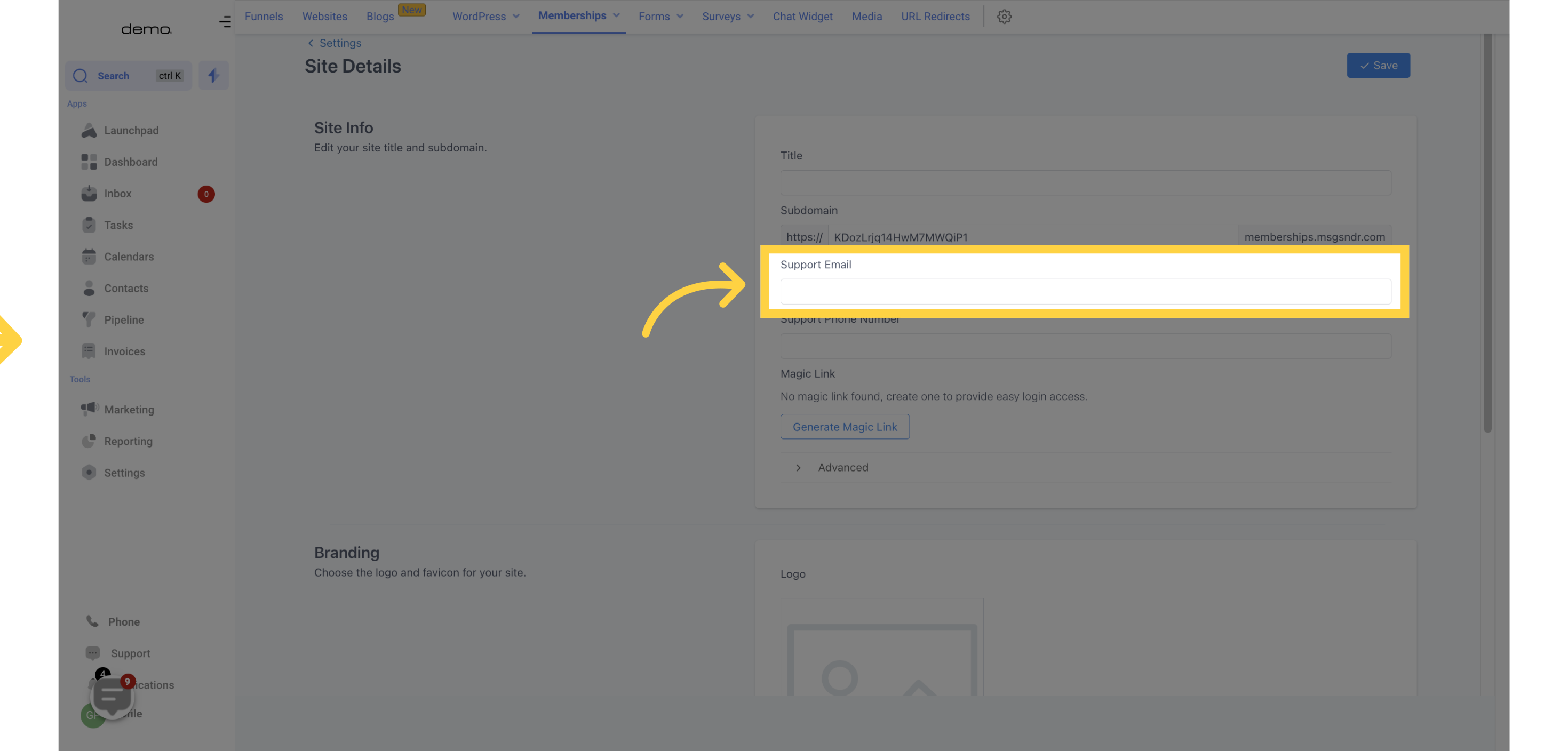The height and width of the screenshot is (751, 1568).
Task: Click Generate Magic Link button
Action: pyautogui.click(x=845, y=426)
